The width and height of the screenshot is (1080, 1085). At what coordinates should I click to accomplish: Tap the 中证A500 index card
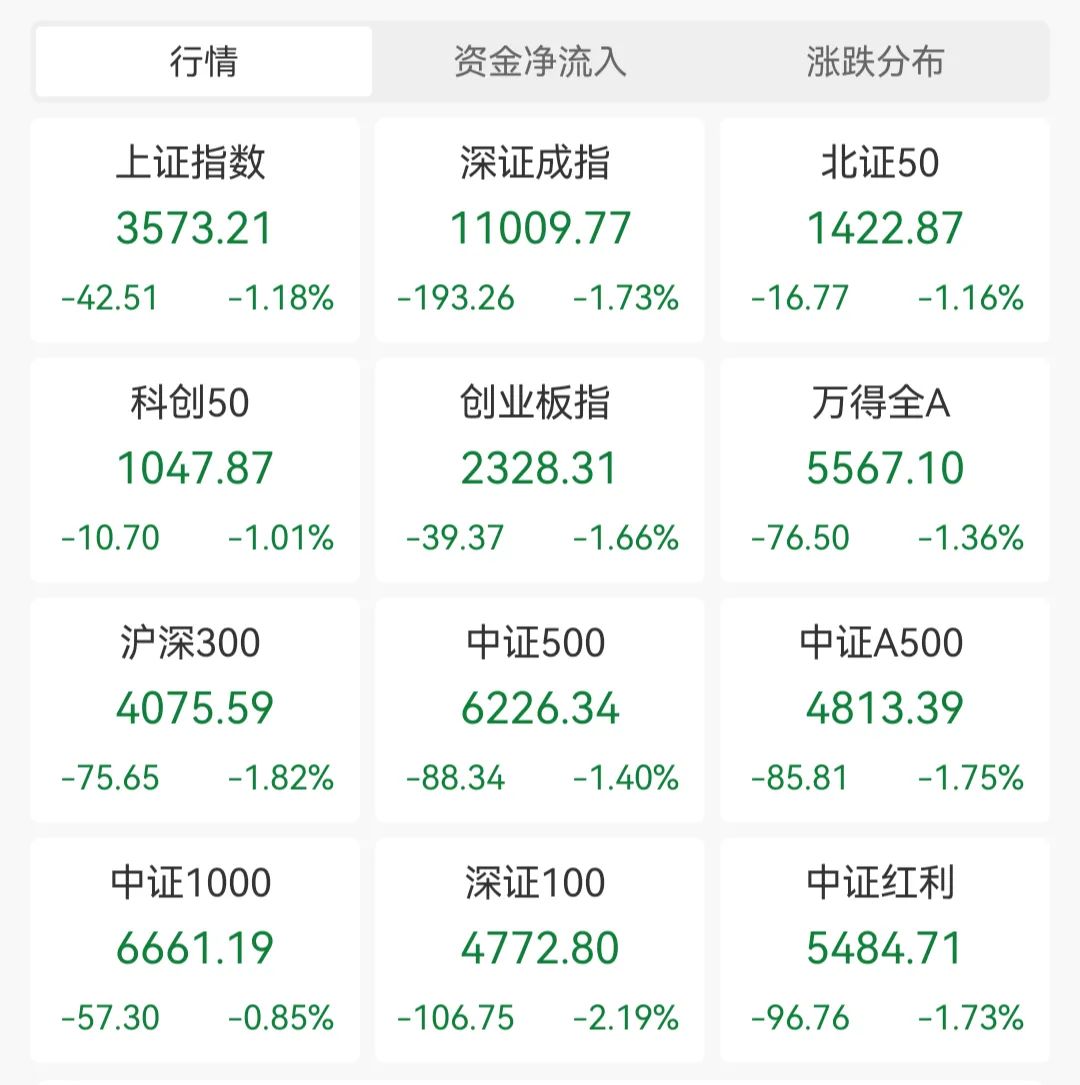click(885, 710)
